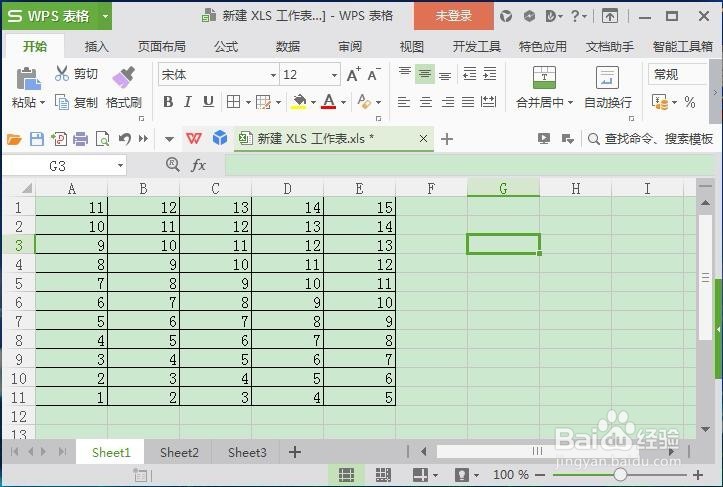Toggle Bold formatting
723x487 pixels.
coord(168,101)
